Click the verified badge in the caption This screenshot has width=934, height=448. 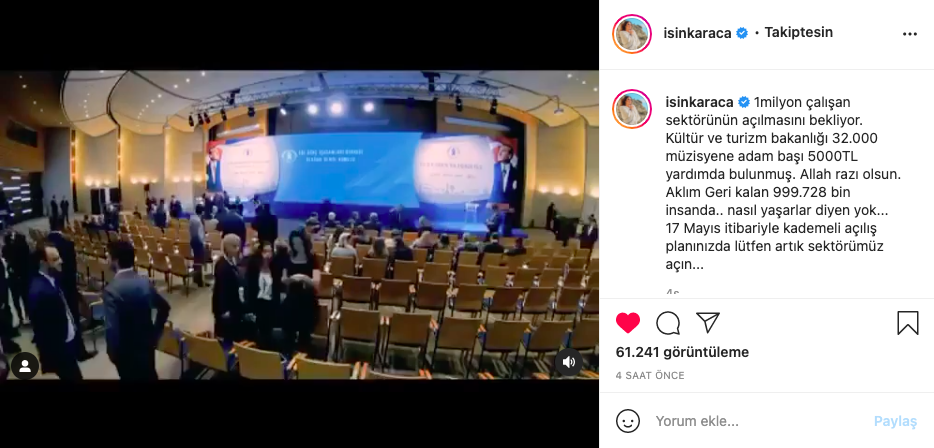click(x=744, y=102)
